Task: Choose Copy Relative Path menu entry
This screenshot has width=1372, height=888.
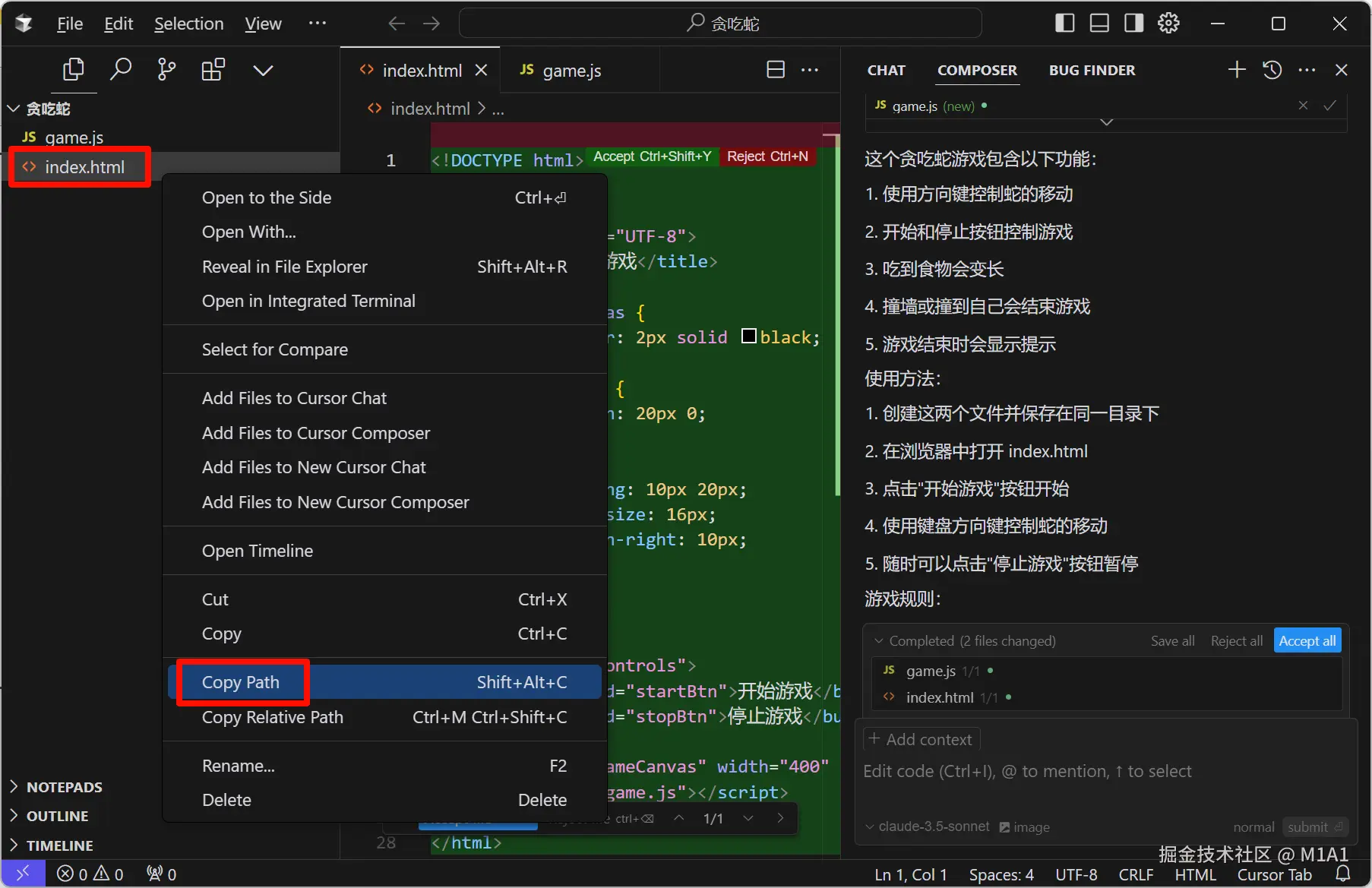Action: 384,717
